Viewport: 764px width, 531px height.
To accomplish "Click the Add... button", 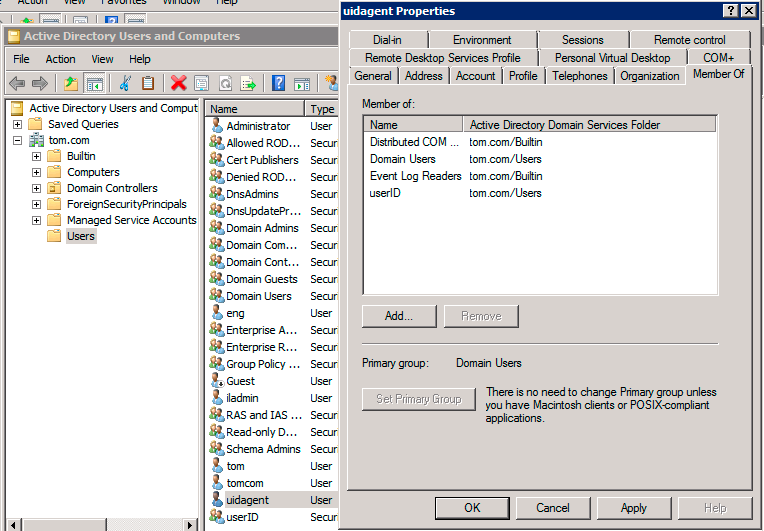I will tap(399, 316).
